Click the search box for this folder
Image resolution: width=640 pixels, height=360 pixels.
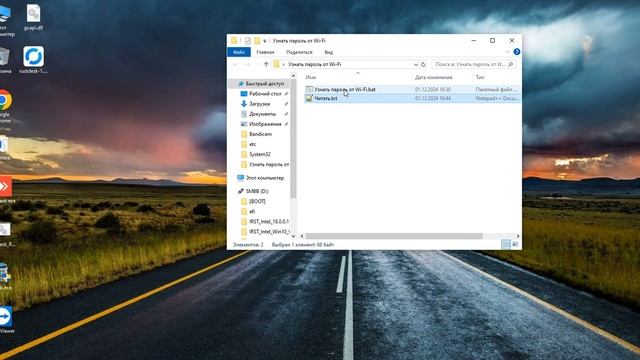(474, 64)
